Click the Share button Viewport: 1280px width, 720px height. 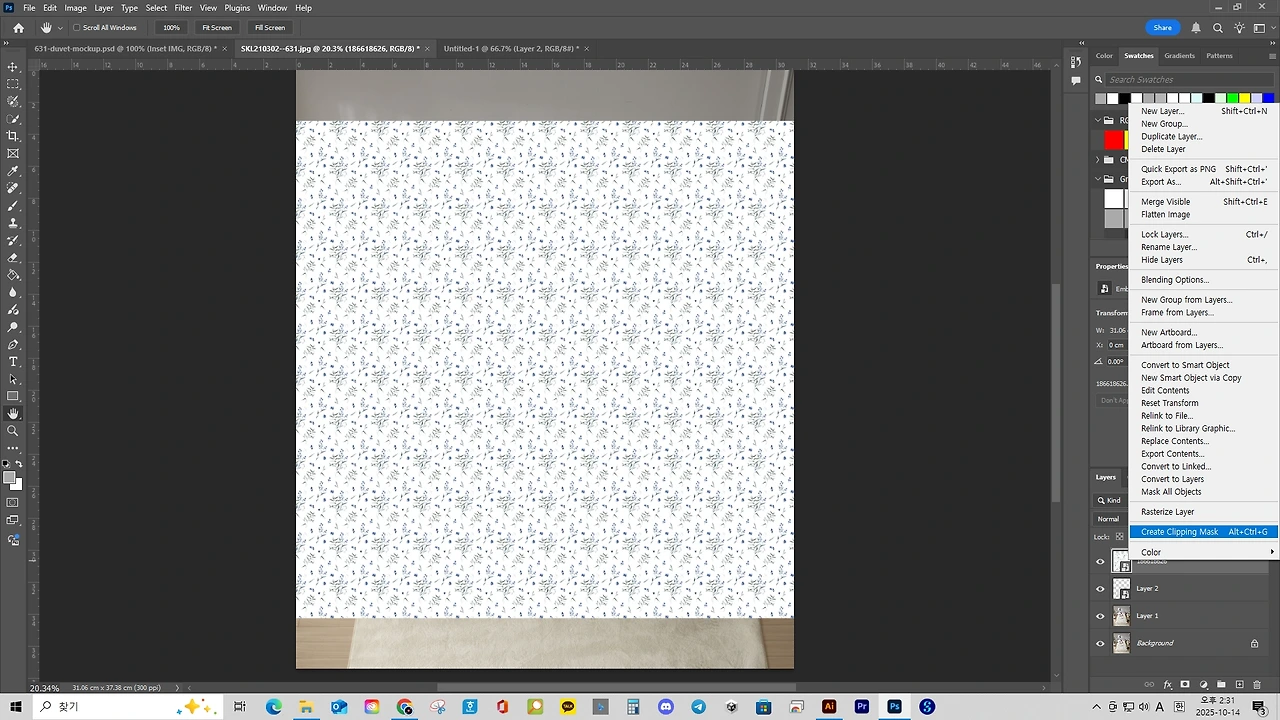coord(1162,27)
